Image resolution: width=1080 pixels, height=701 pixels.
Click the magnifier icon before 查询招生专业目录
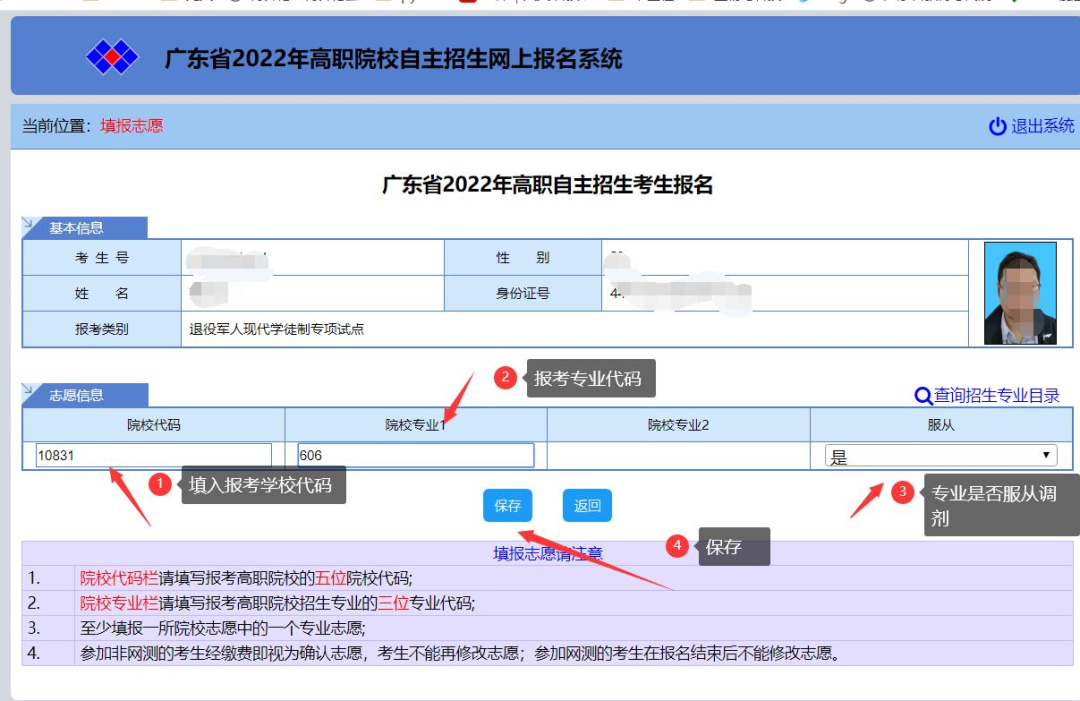[923, 396]
